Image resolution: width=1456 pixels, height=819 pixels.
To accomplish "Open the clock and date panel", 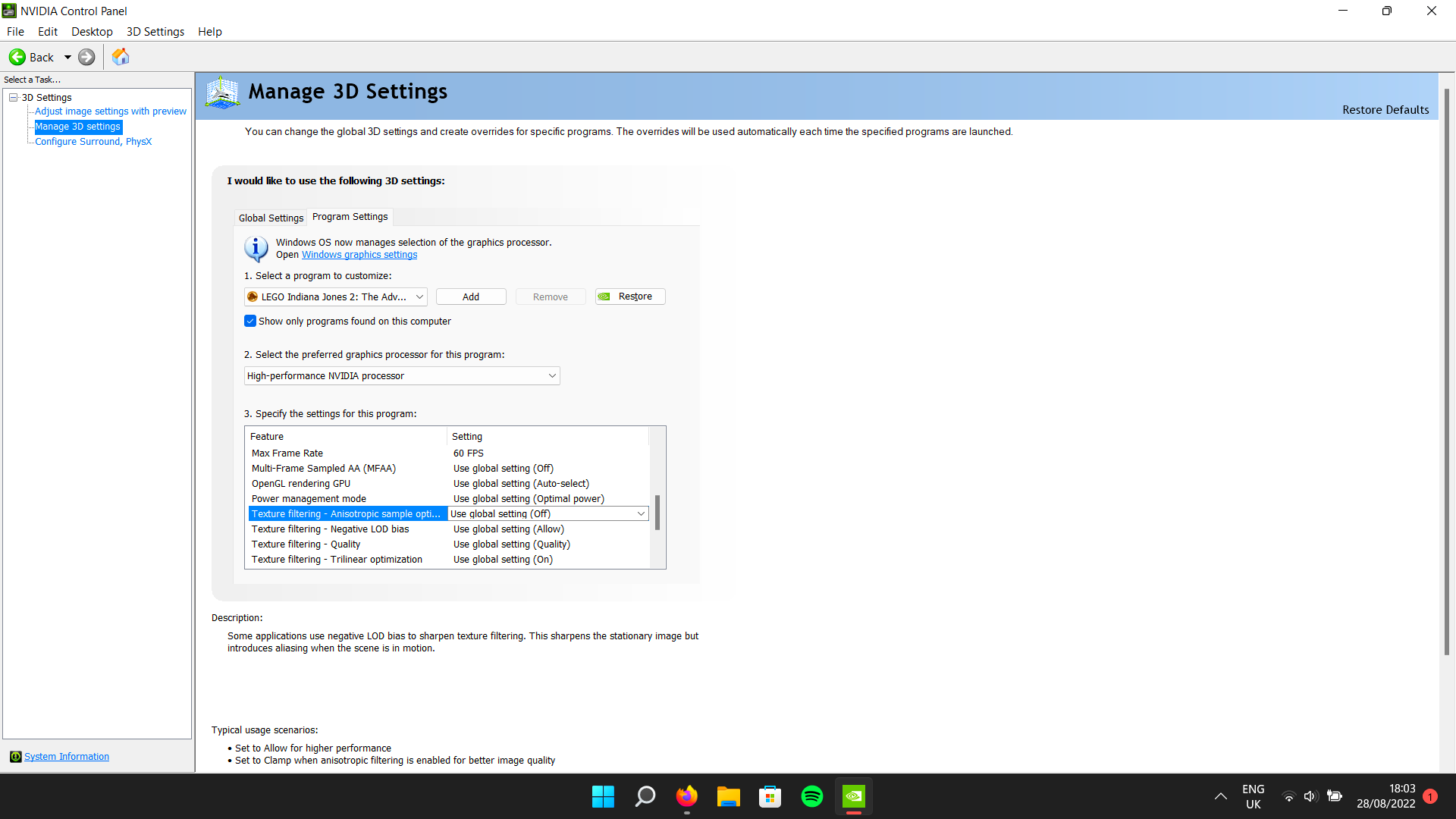I will coord(1385,796).
